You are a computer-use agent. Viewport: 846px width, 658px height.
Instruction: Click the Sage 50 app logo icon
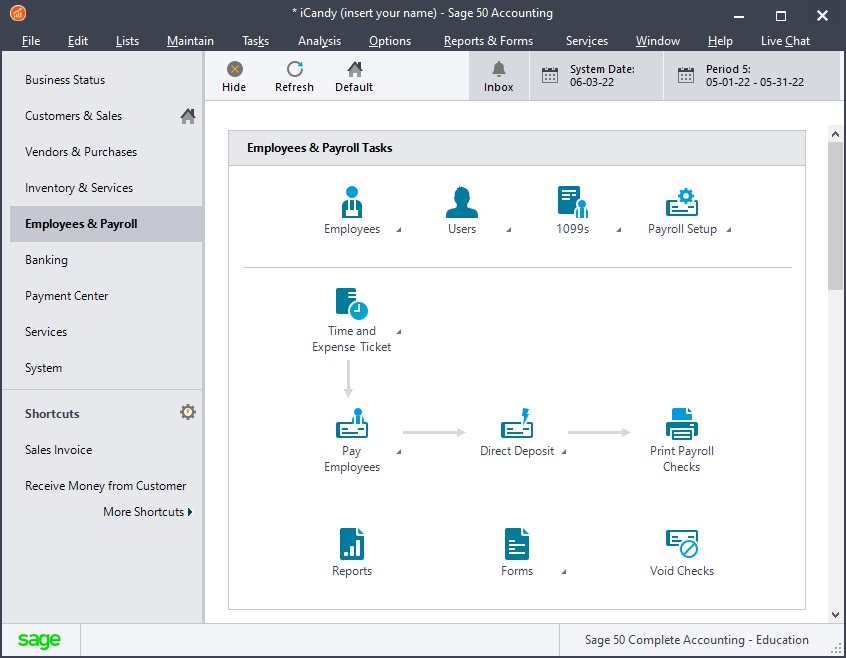18,13
